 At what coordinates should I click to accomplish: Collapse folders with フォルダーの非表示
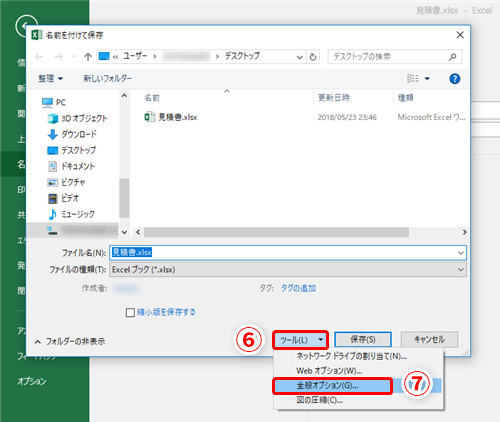tap(70, 342)
